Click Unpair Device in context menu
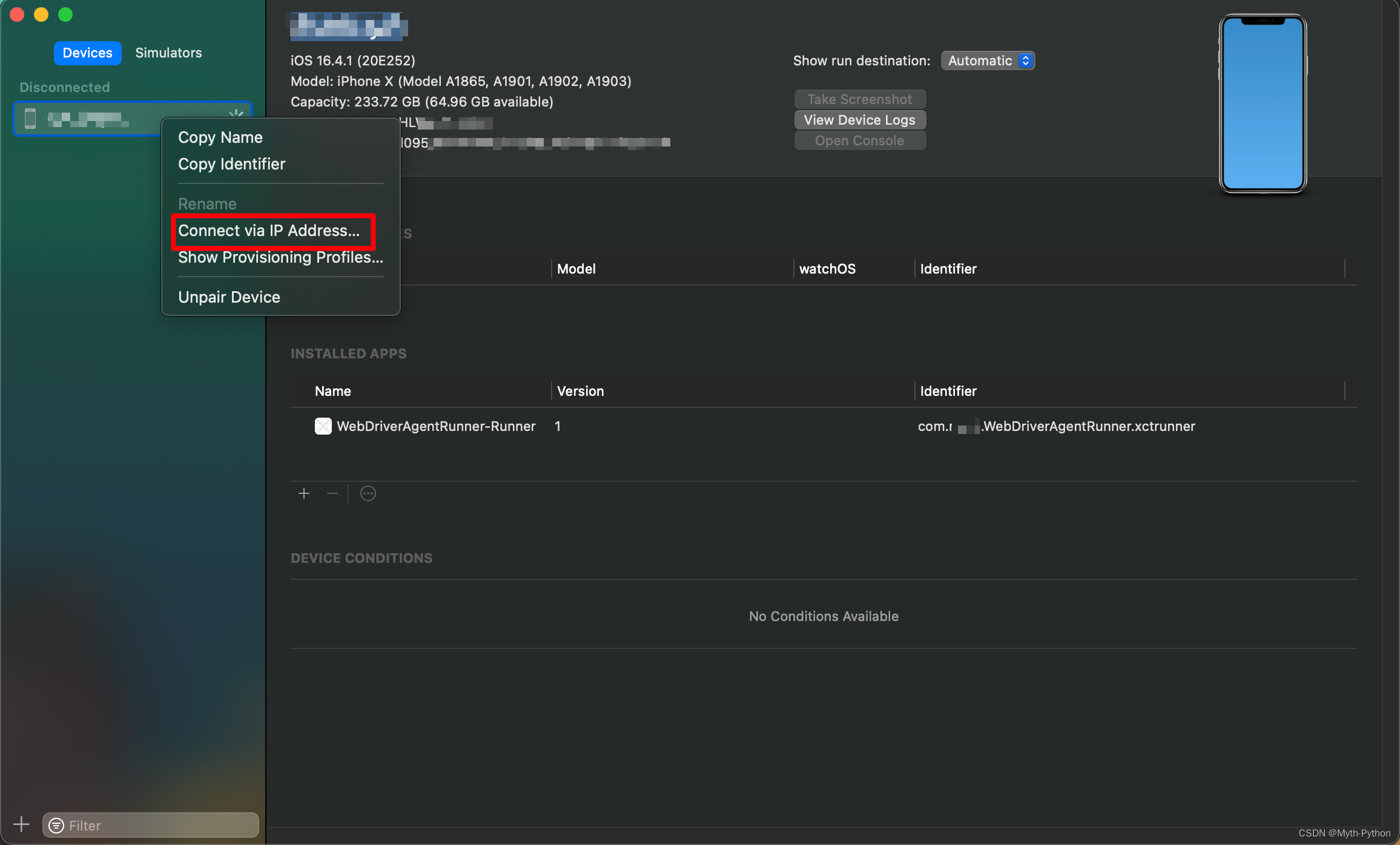The image size is (1400, 845). [229, 297]
